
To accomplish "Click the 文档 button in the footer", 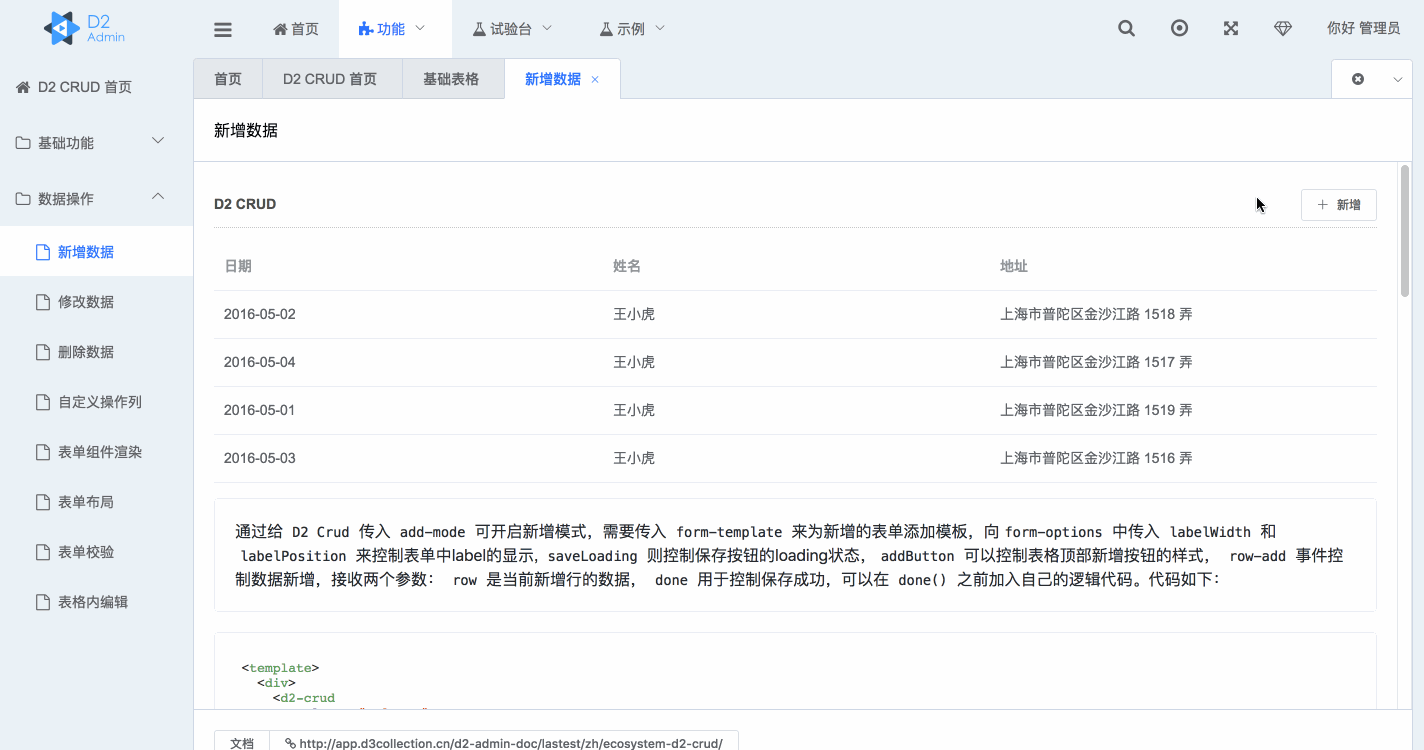I will pyautogui.click(x=242, y=743).
